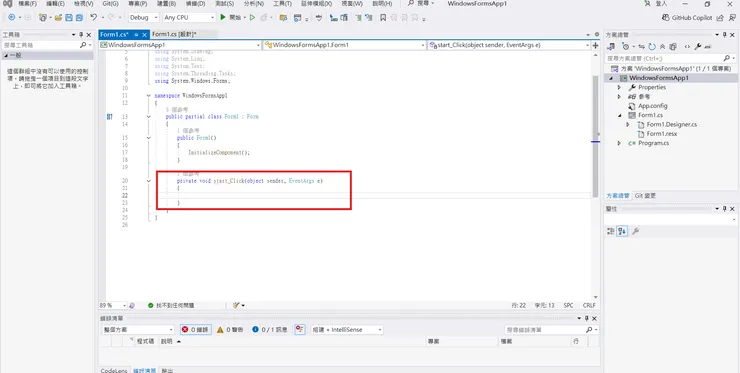Open the WindowsFormsApp1 project navigation dropdown
Screen dimensions: 740x373
[180, 45]
